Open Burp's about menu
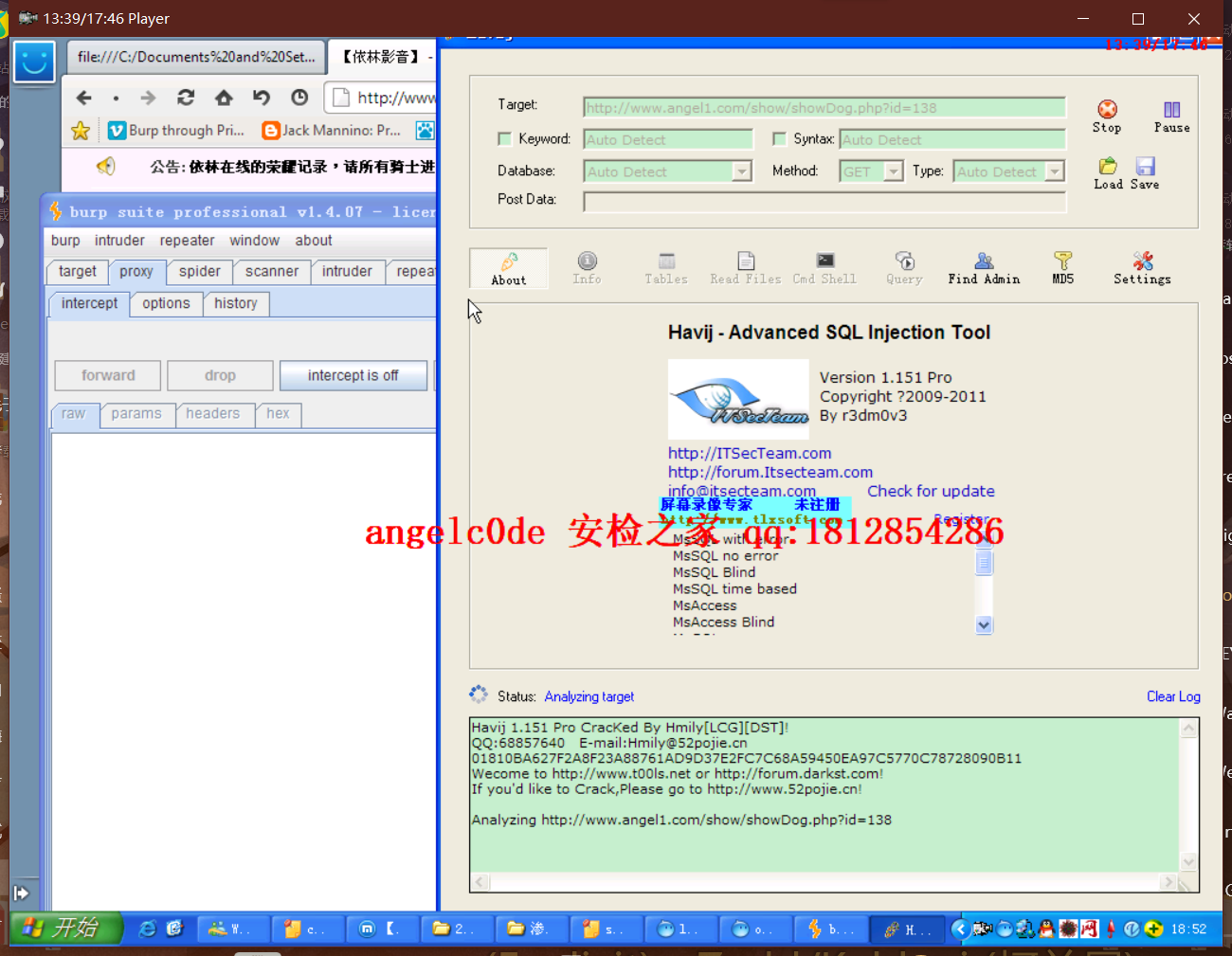 tap(313, 241)
